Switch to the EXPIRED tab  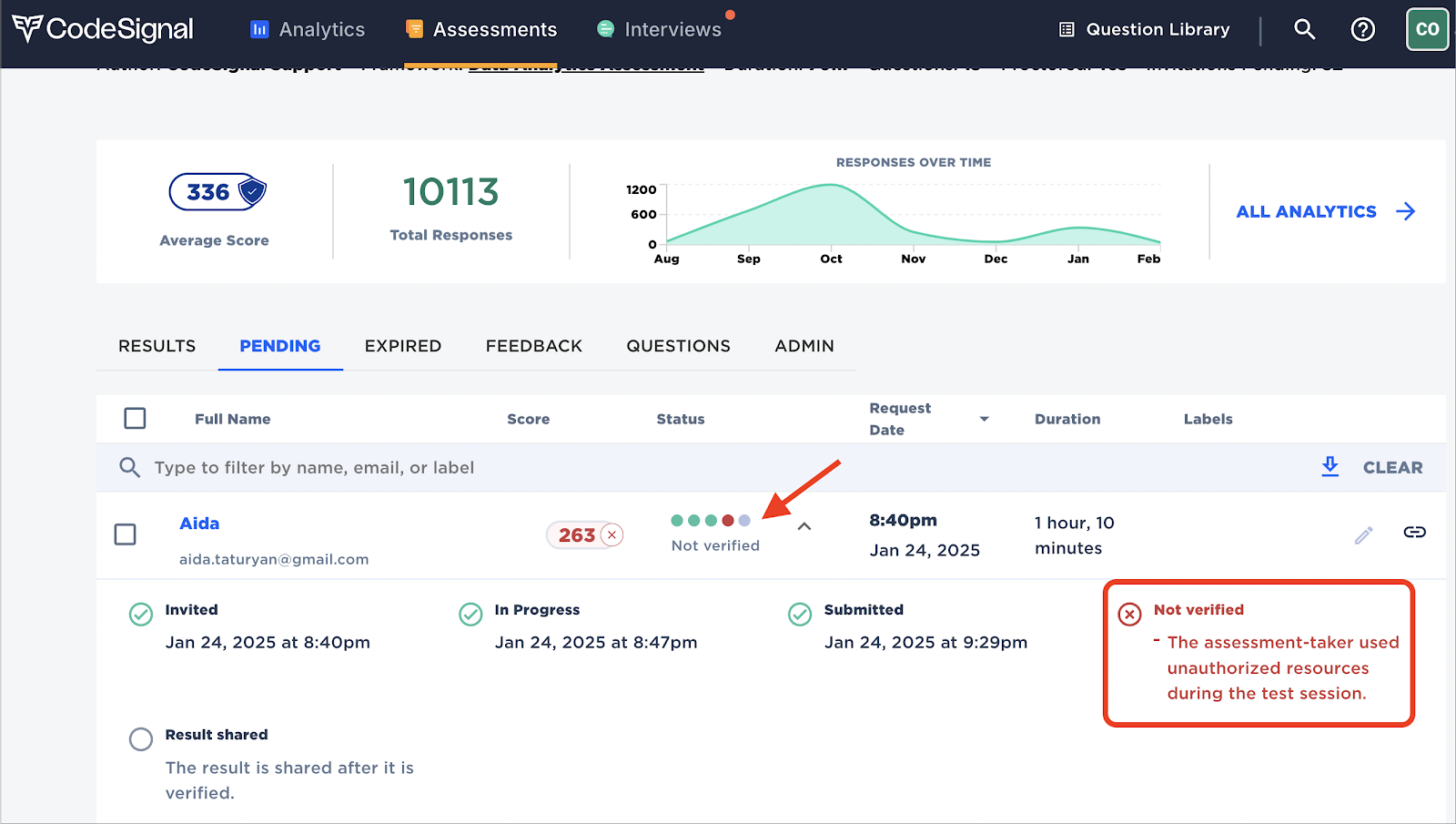pos(403,346)
